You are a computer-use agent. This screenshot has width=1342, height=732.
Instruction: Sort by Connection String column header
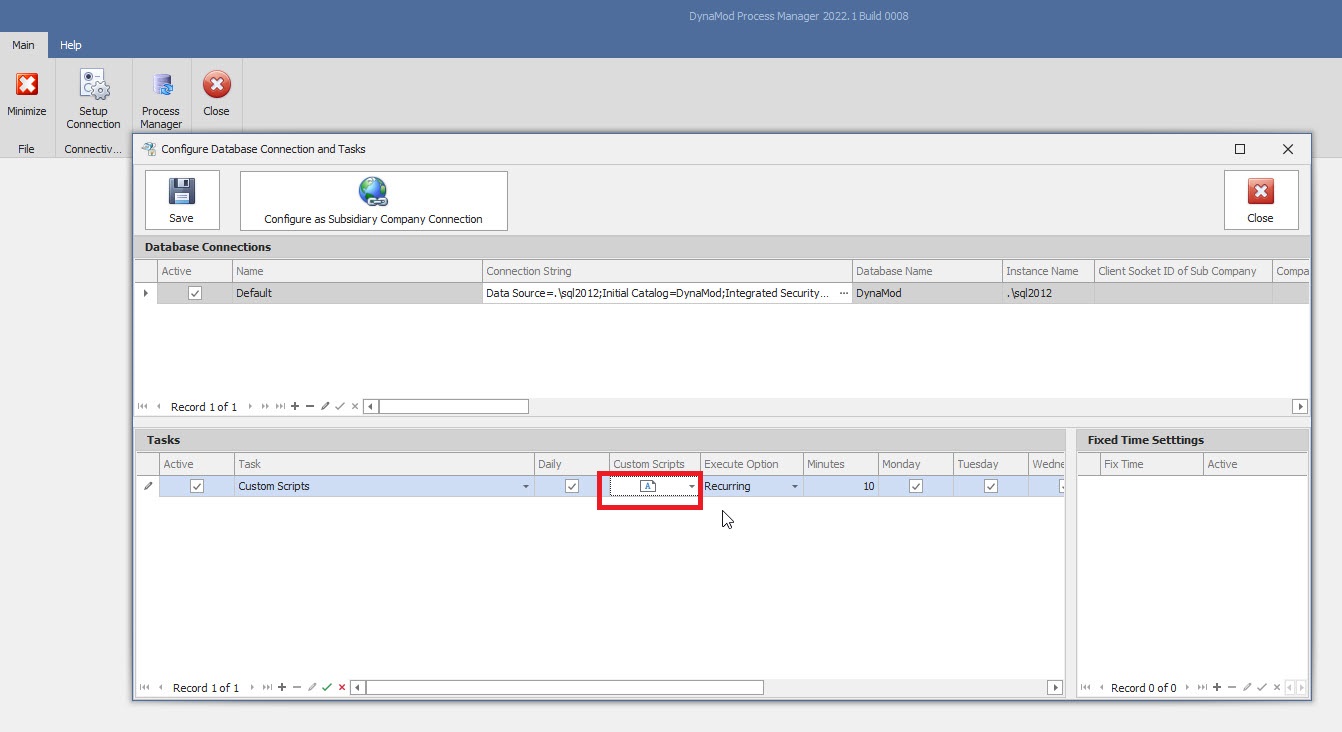[667, 271]
